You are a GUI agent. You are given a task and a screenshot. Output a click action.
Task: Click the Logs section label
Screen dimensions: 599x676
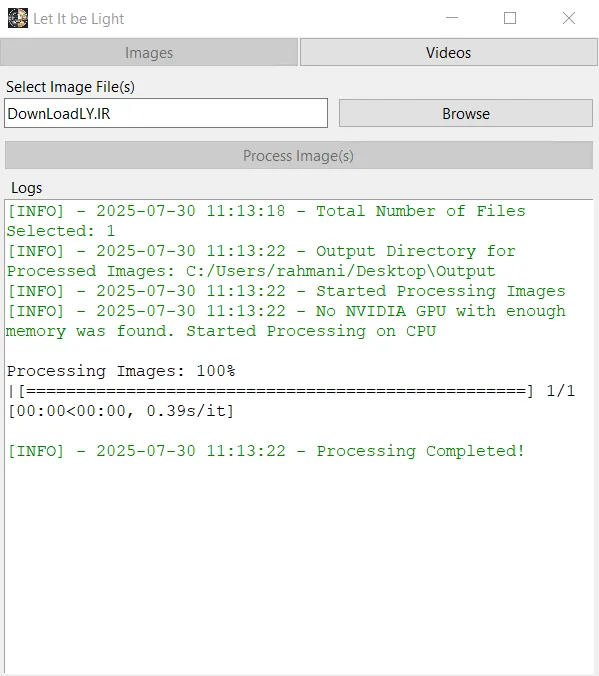(x=27, y=188)
